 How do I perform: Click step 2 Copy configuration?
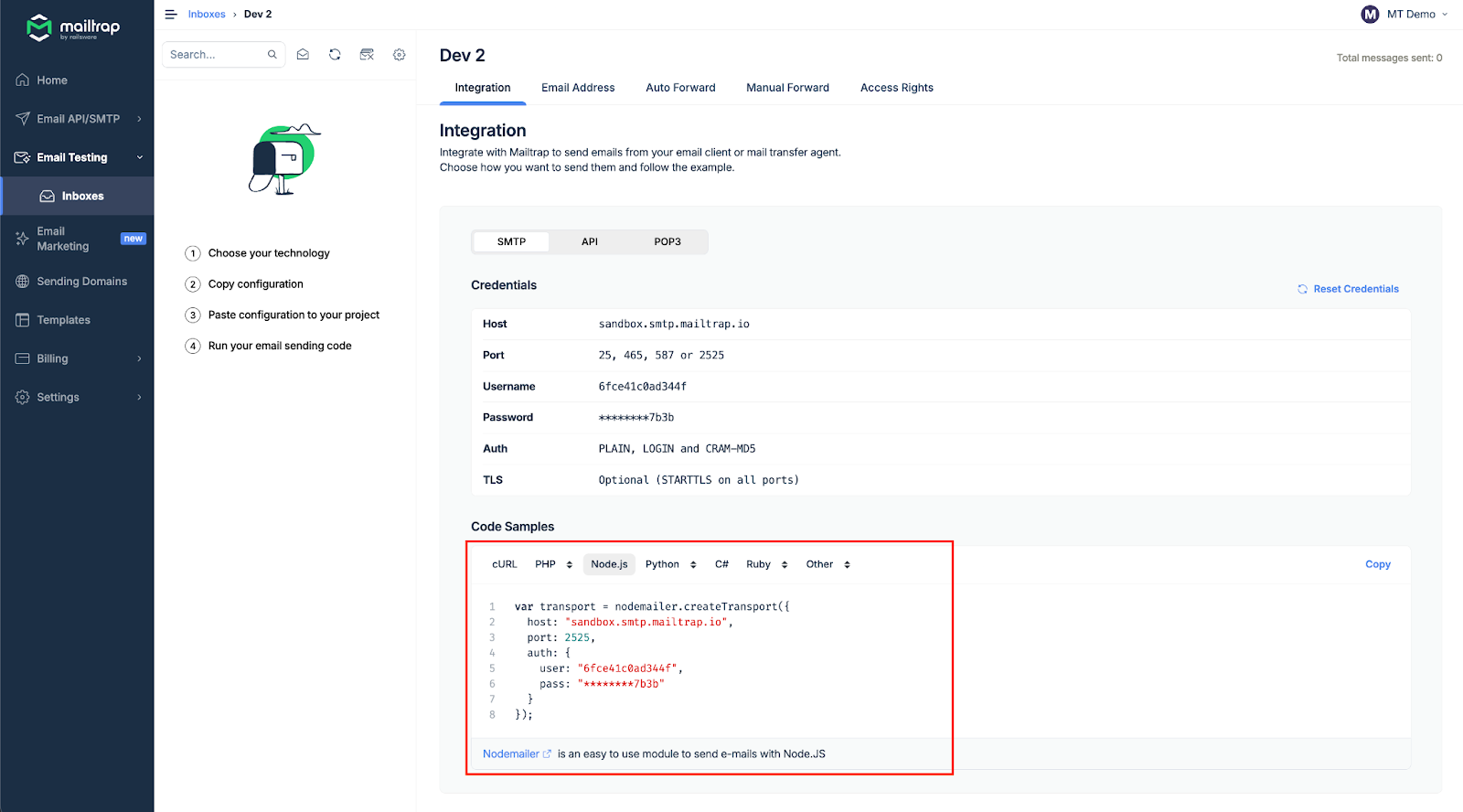point(244,284)
